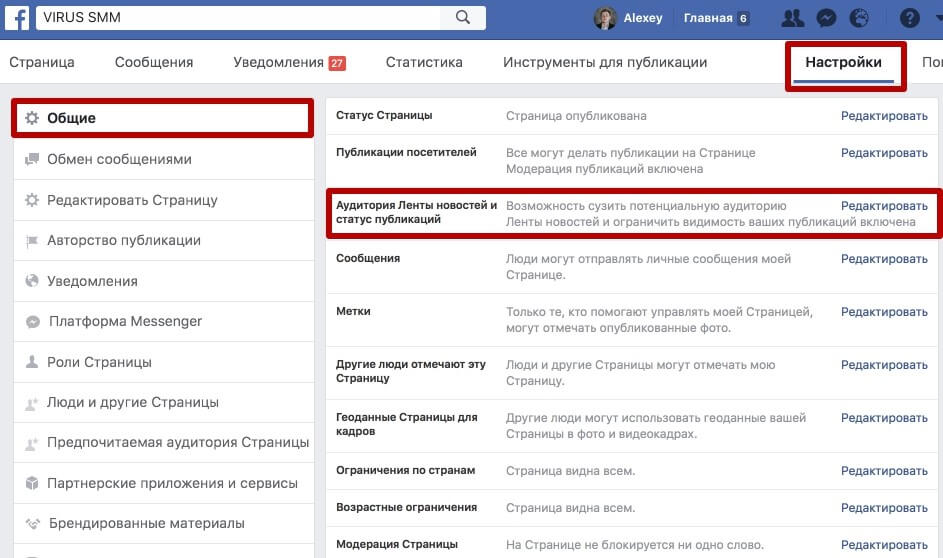Open Платформа Messenger settings

(x=164, y=322)
